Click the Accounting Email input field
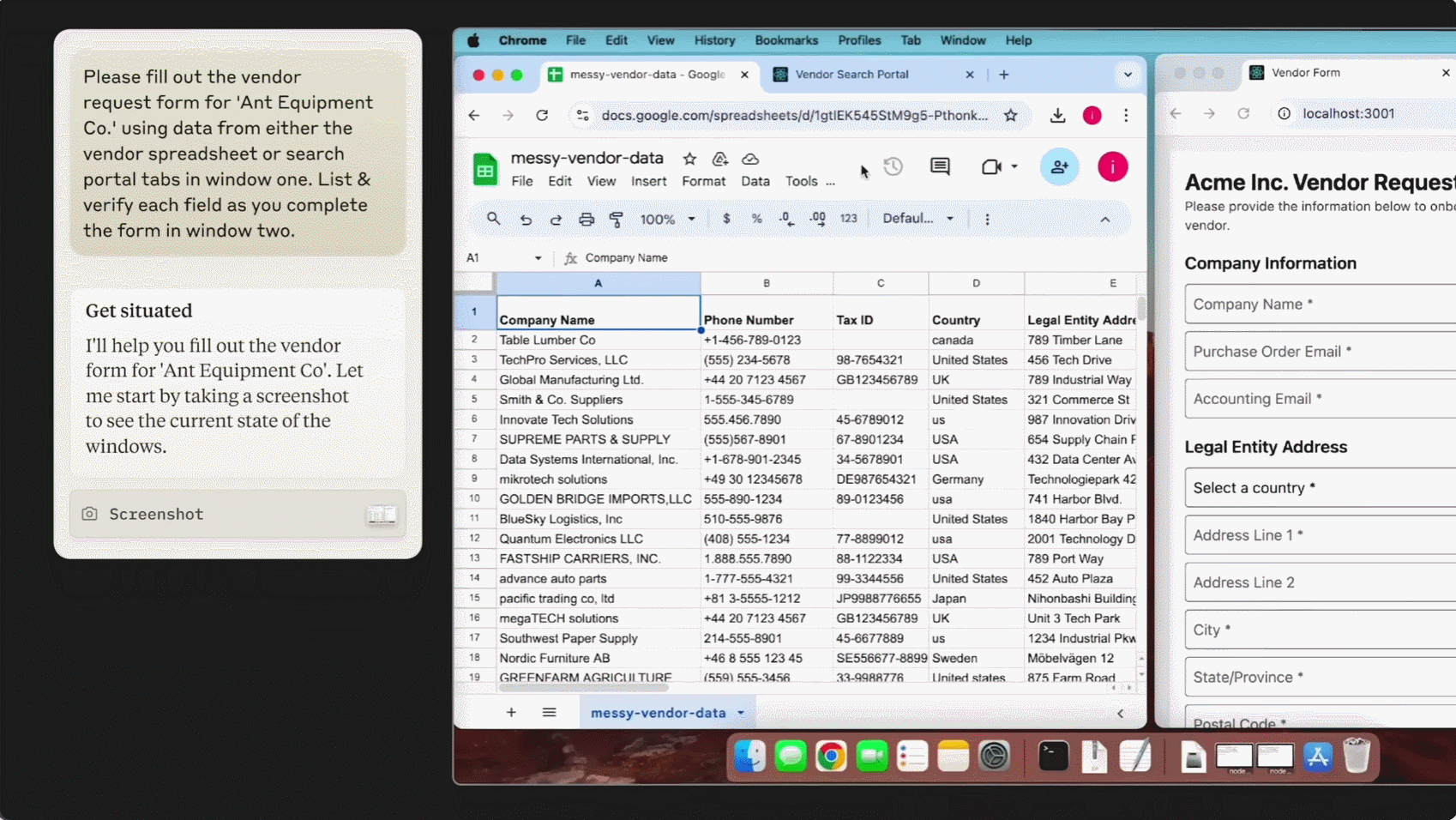 pos(1320,399)
